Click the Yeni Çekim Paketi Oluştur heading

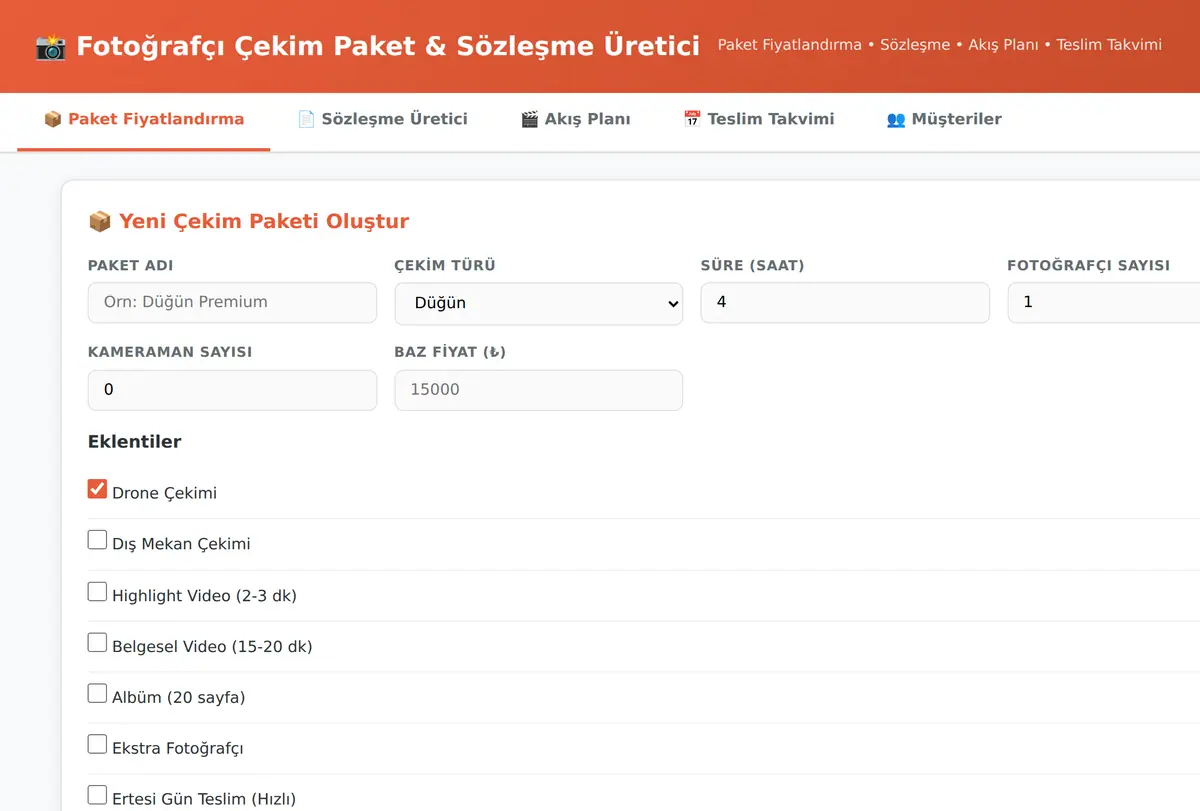[264, 221]
